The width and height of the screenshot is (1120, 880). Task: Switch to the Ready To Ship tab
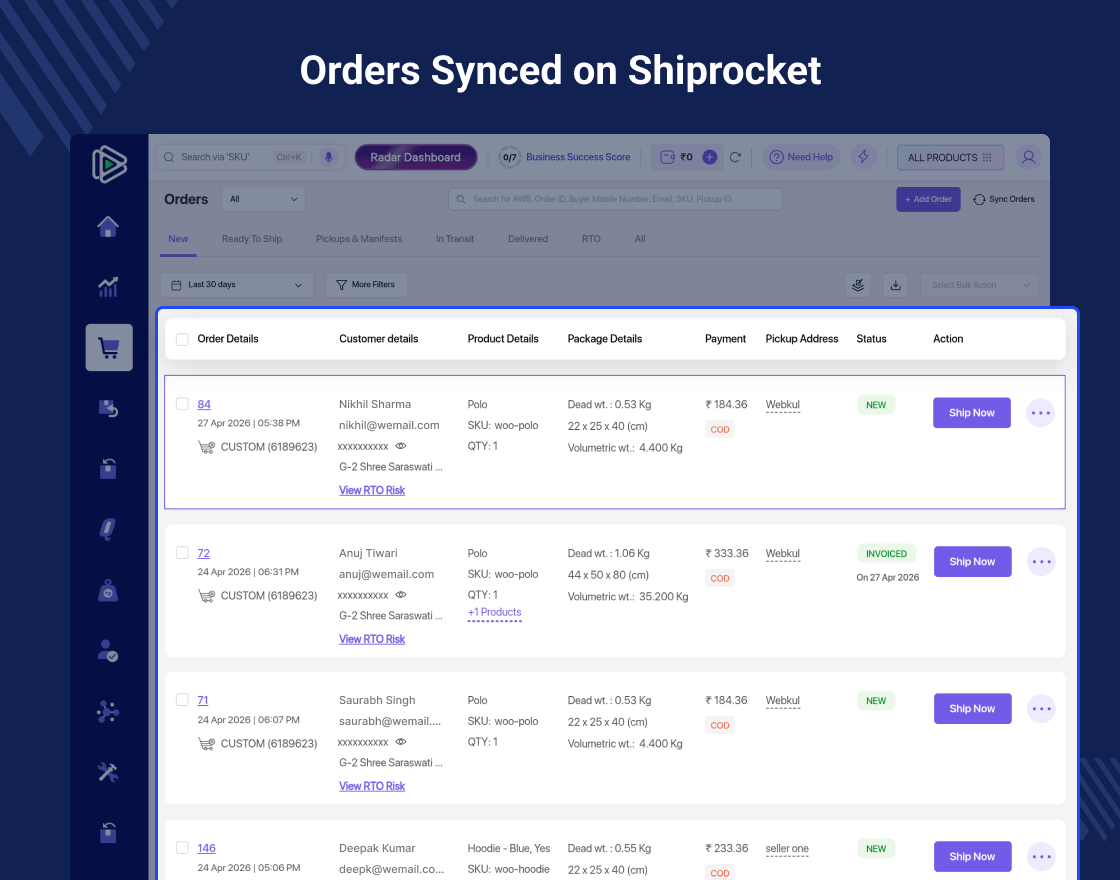click(x=251, y=239)
